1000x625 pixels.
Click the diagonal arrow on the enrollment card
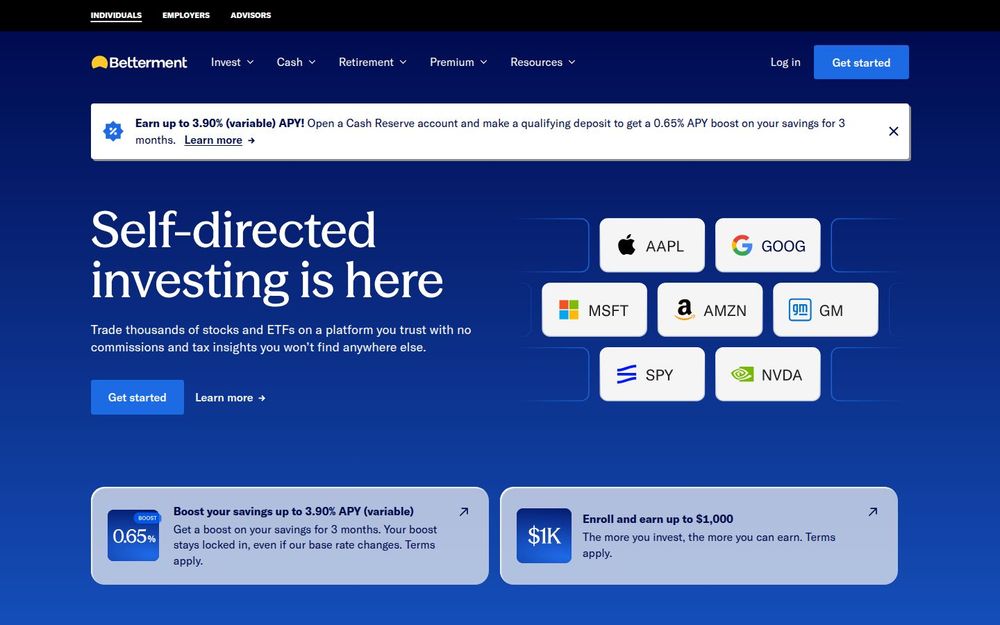pyautogui.click(x=872, y=511)
